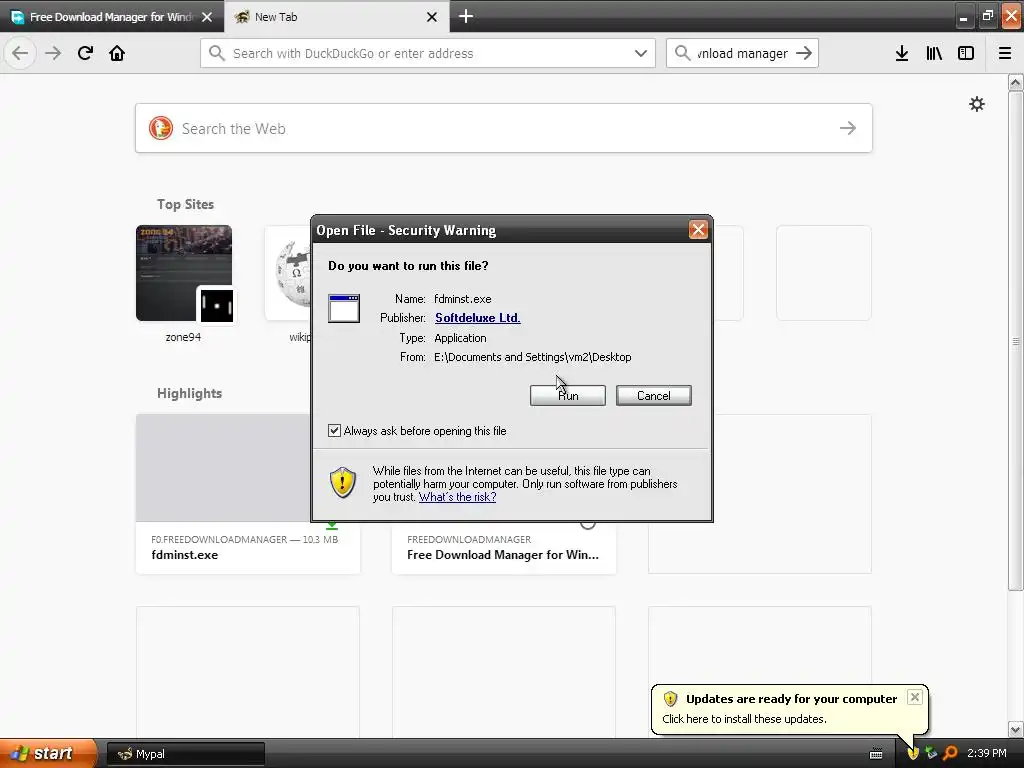Click the browser Back arrow

click(x=20, y=53)
